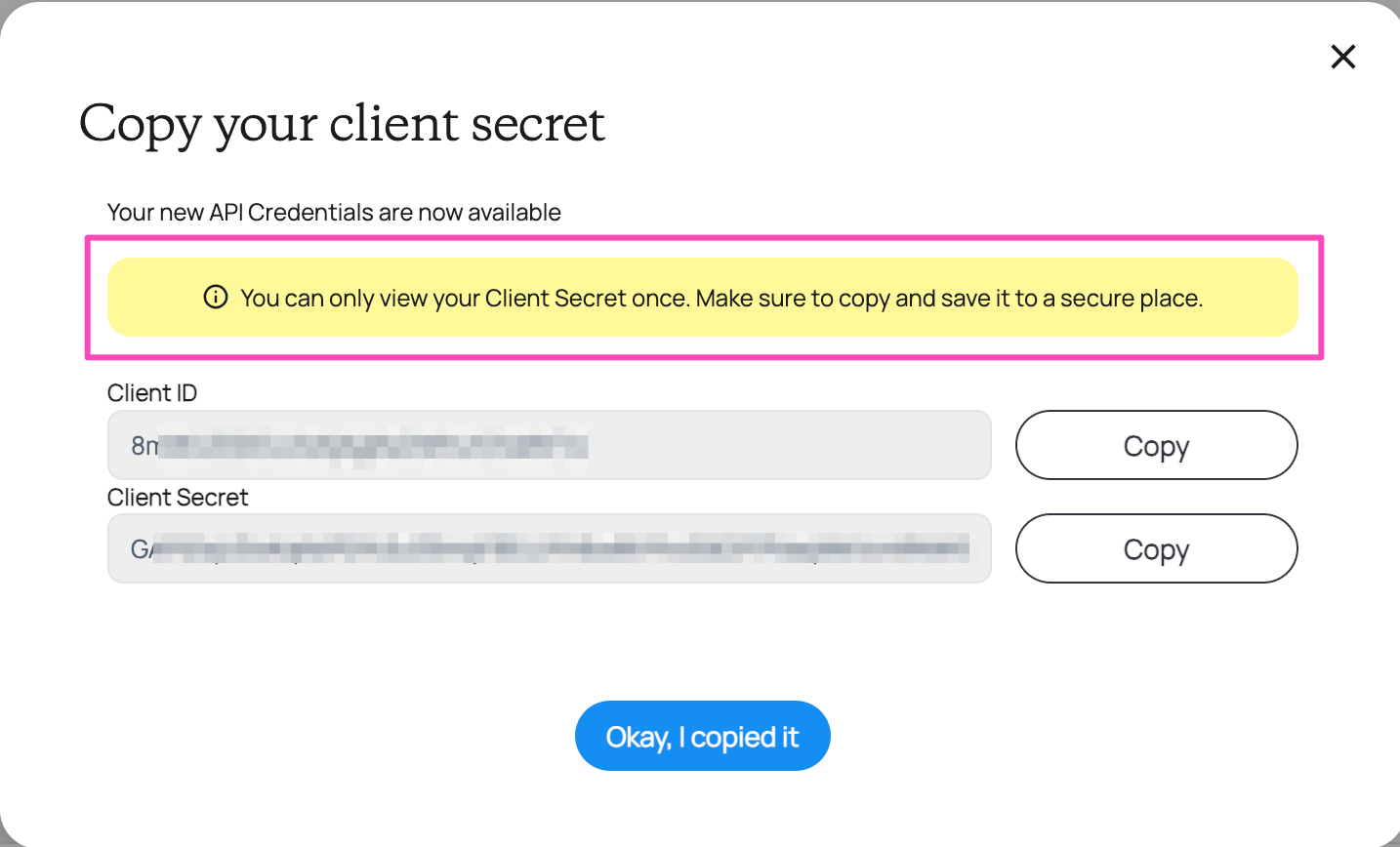This screenshot has width=1400, height=847.
Task: Select the circled i symbol before the warning text
Action: (215, 297)
